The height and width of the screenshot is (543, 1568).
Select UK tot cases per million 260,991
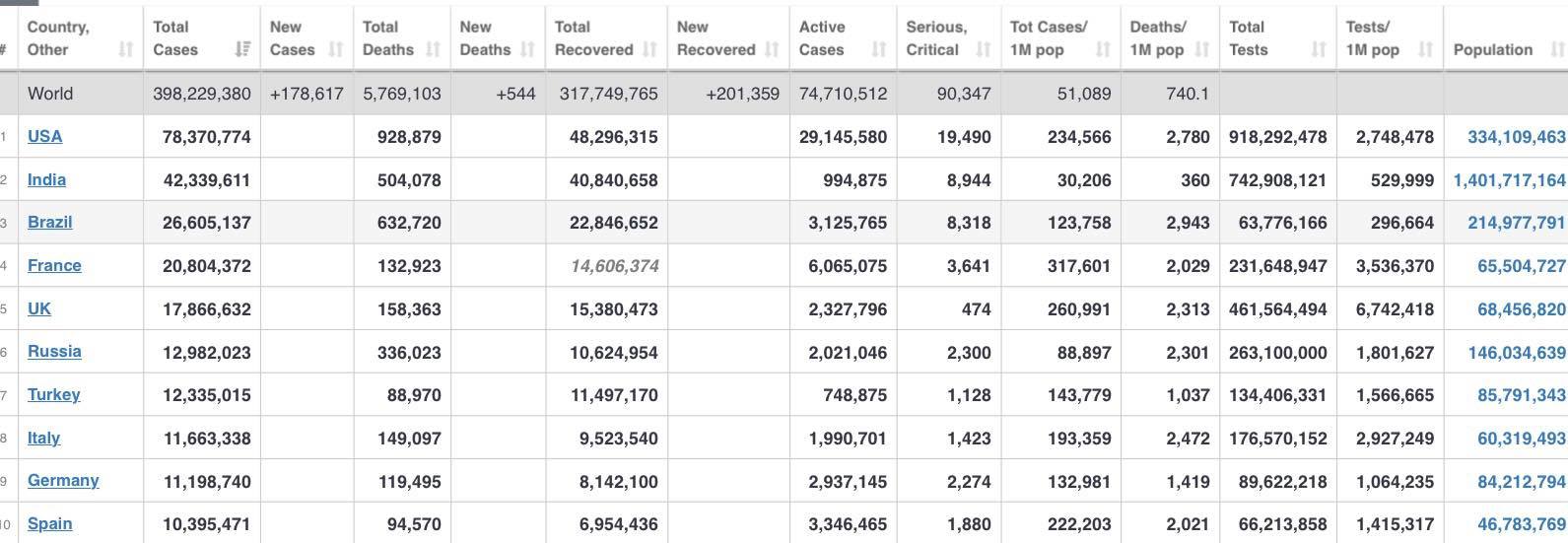1079,309
